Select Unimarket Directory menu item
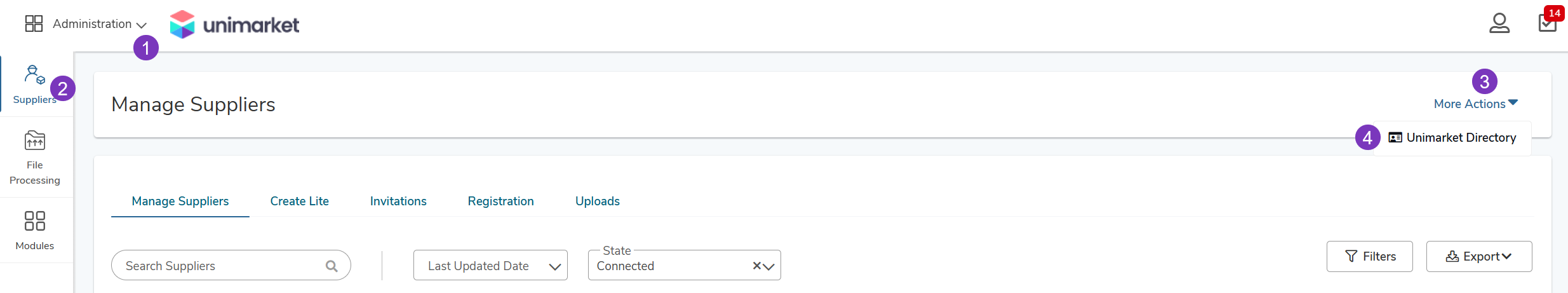1568x293 pixels. 1452,138
